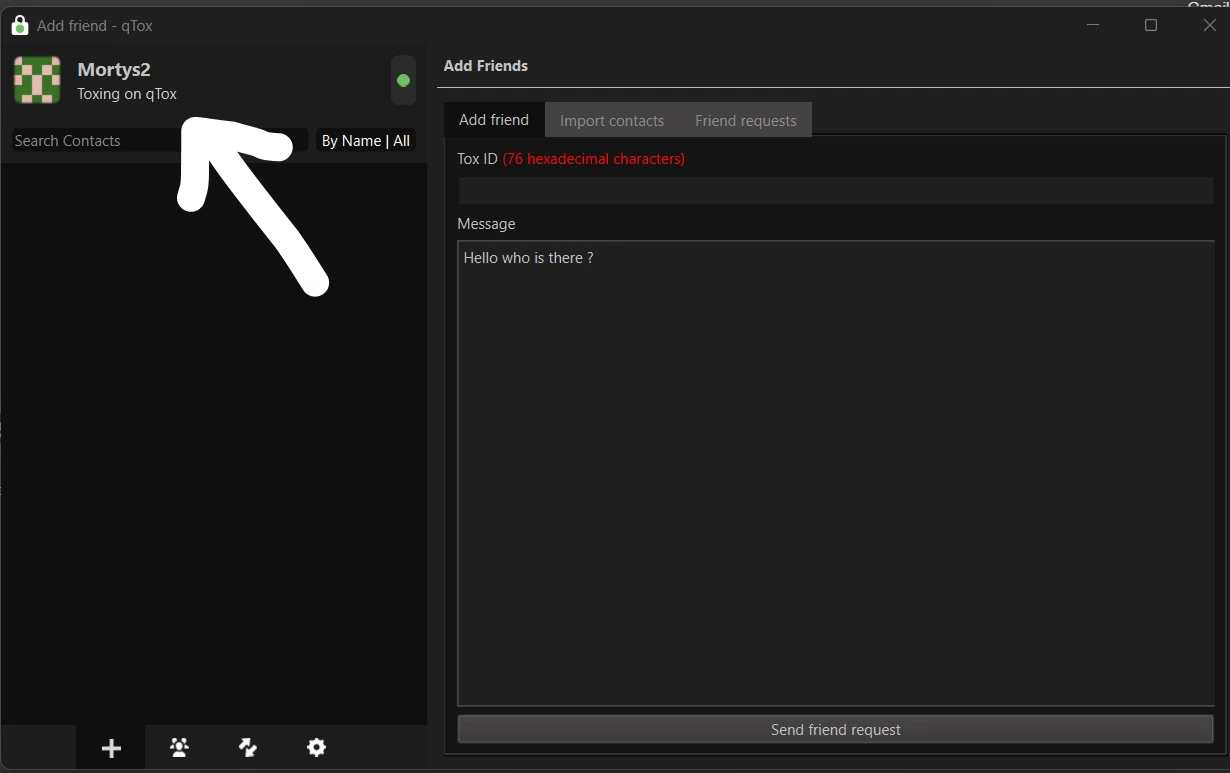Image resolution: width=1230 pixels, height=773 pixels.
Task: Select the Add friend tab
Action: pos(494,120)
